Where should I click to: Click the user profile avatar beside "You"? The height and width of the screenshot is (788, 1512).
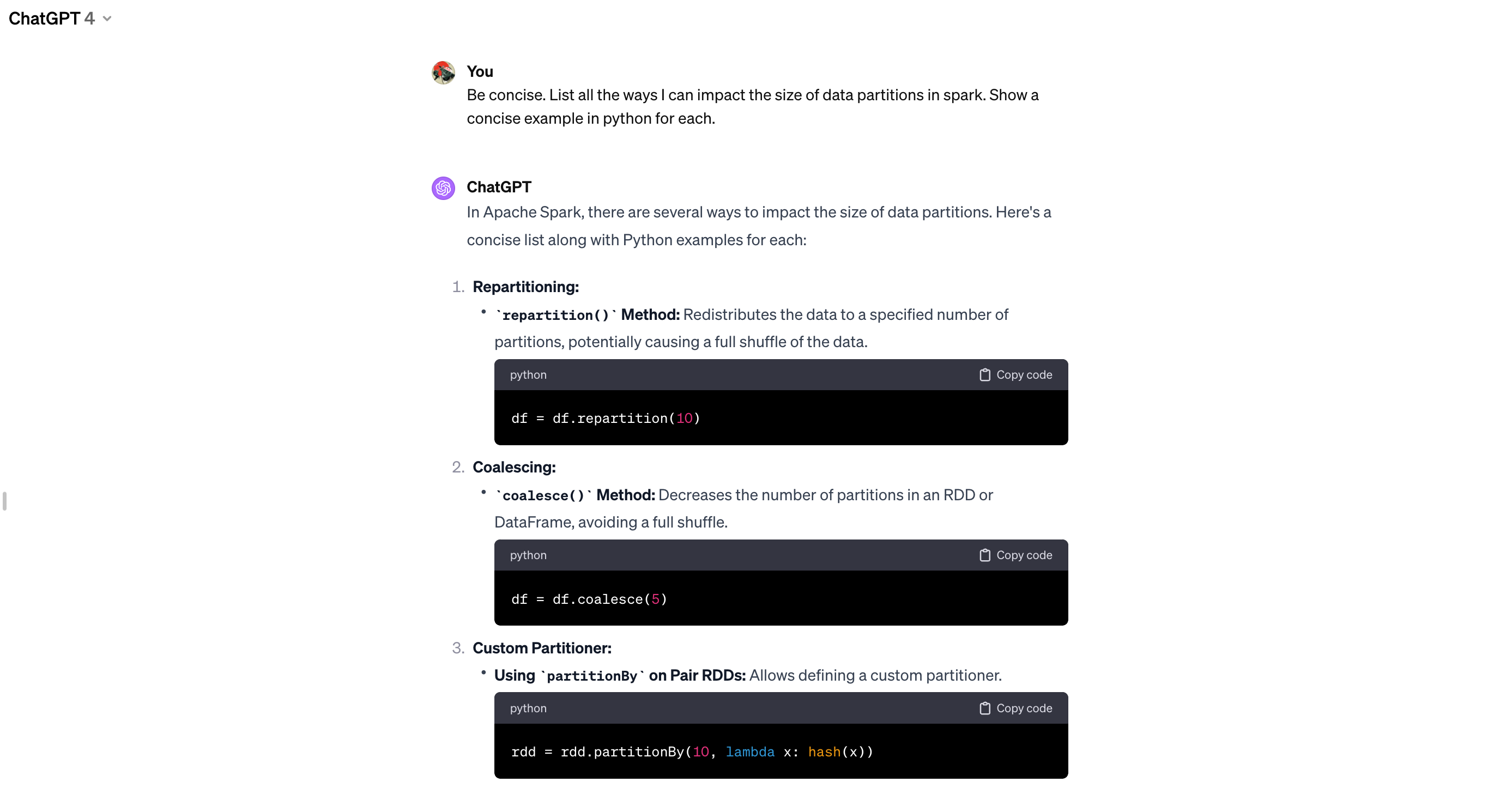pos(443,73)
